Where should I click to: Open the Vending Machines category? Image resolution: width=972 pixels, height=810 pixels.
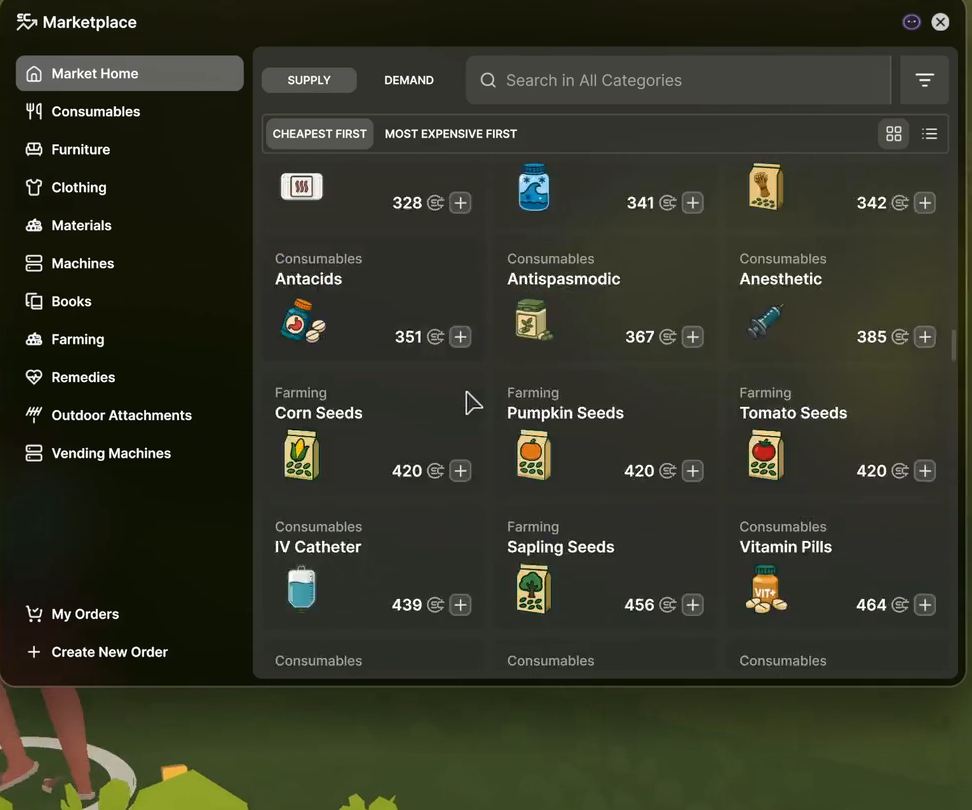(130, 453)
